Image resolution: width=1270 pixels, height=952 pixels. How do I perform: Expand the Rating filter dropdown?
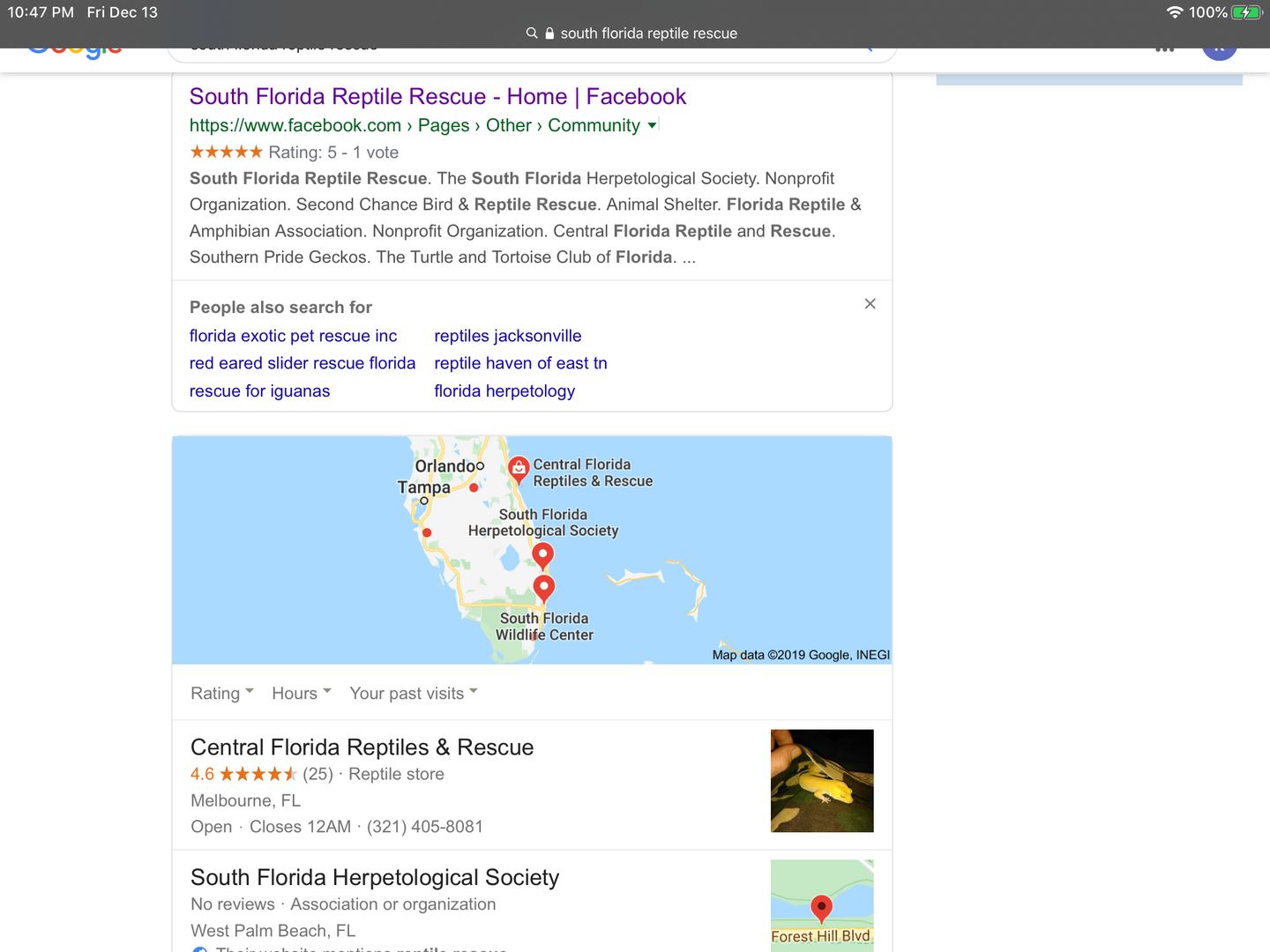coord(222,694)
